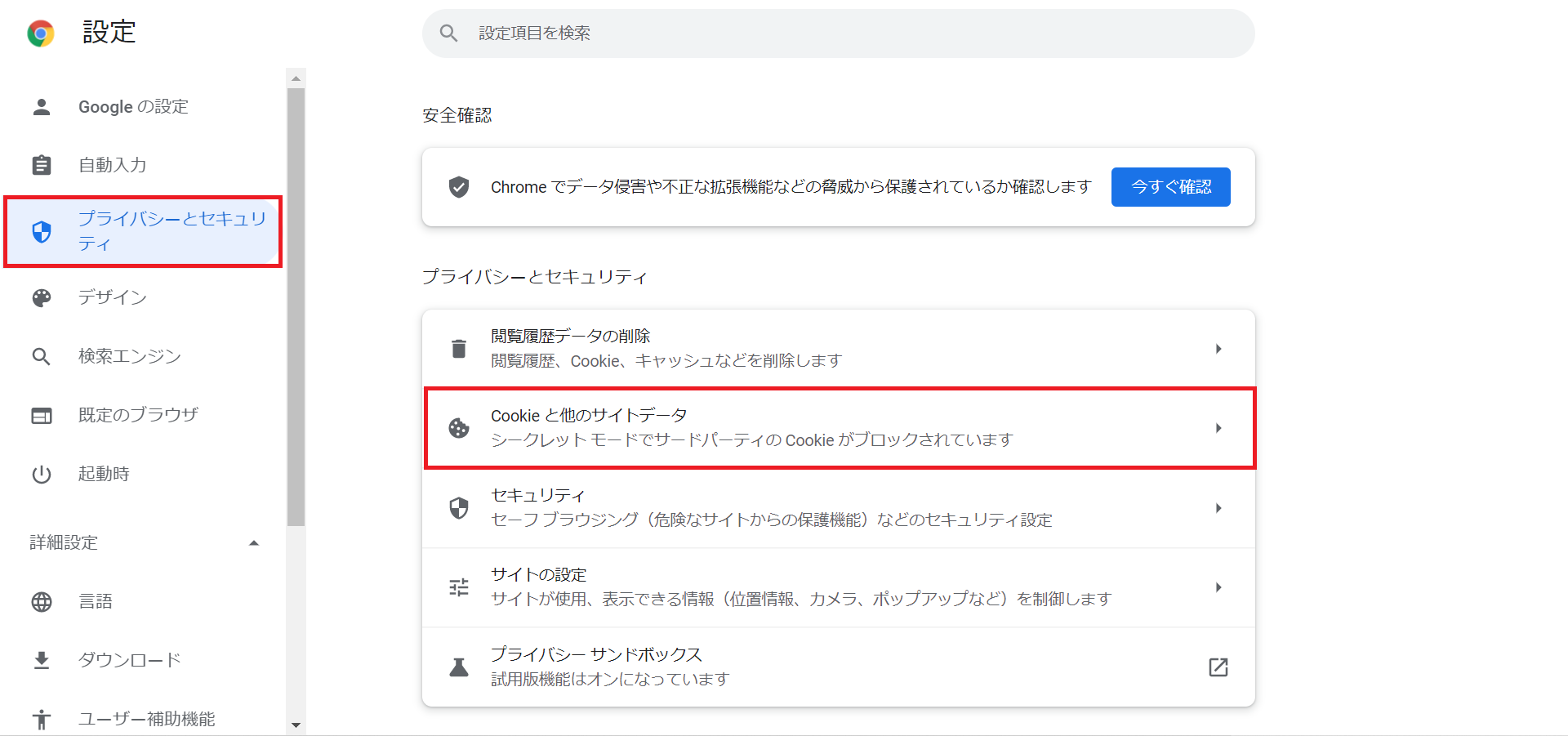This screenshot has width=1568, height=736.
Task: Open プライバシー サンドボックス via external link icon
Action: [x=1218, y=667]
